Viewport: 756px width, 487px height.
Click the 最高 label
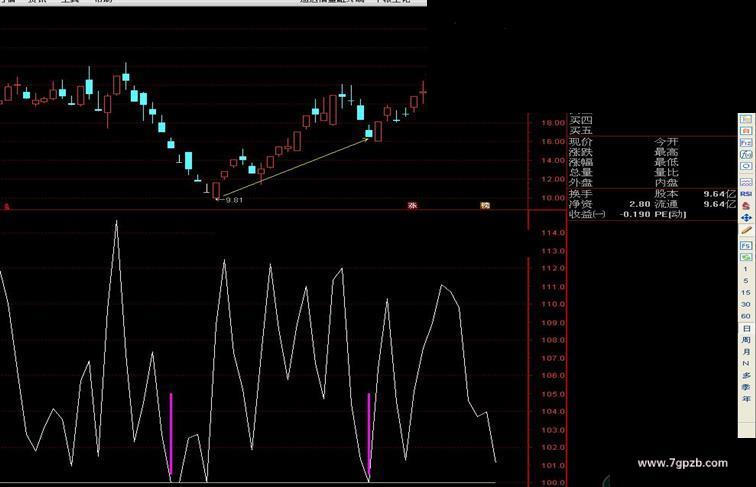(666, 152)
